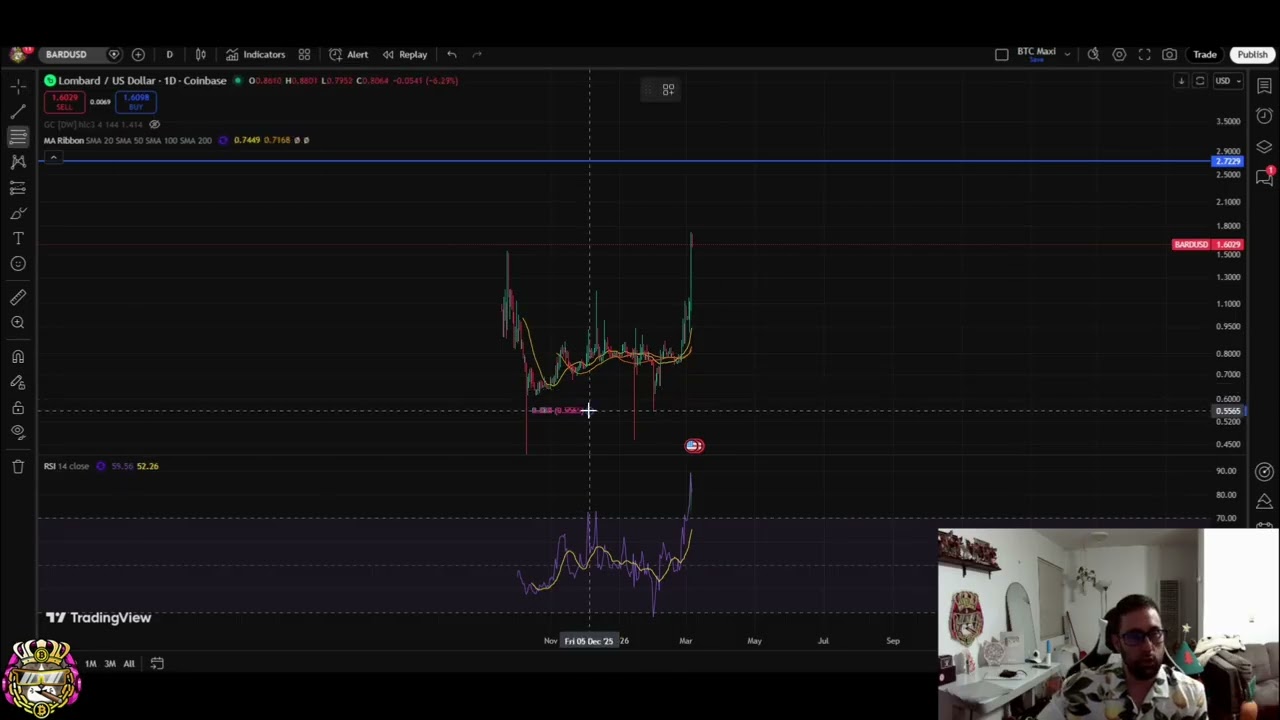Open the BARDUSD symbol search
The image size is (1280, 720).
tap(66, 55)
